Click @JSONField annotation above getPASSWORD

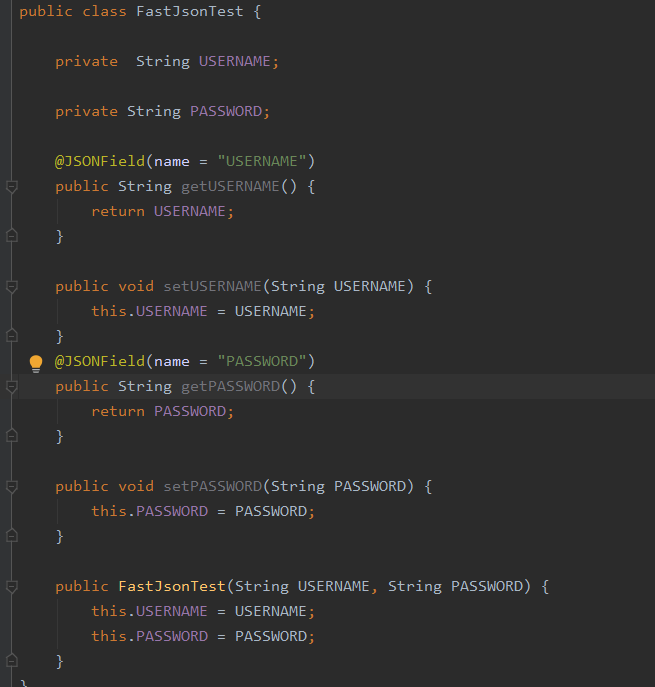99,361
